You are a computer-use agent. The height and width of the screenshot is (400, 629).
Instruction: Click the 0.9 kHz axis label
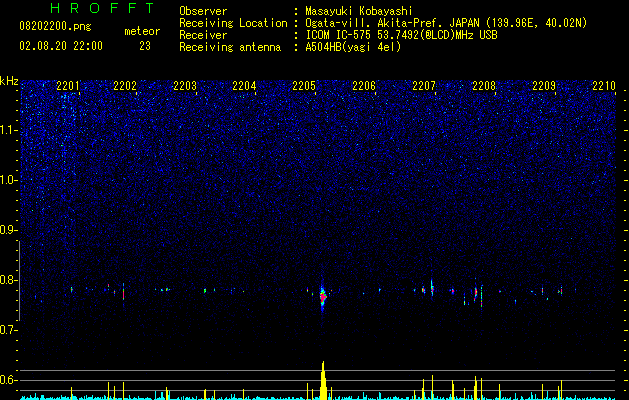(x=9, y=230)
